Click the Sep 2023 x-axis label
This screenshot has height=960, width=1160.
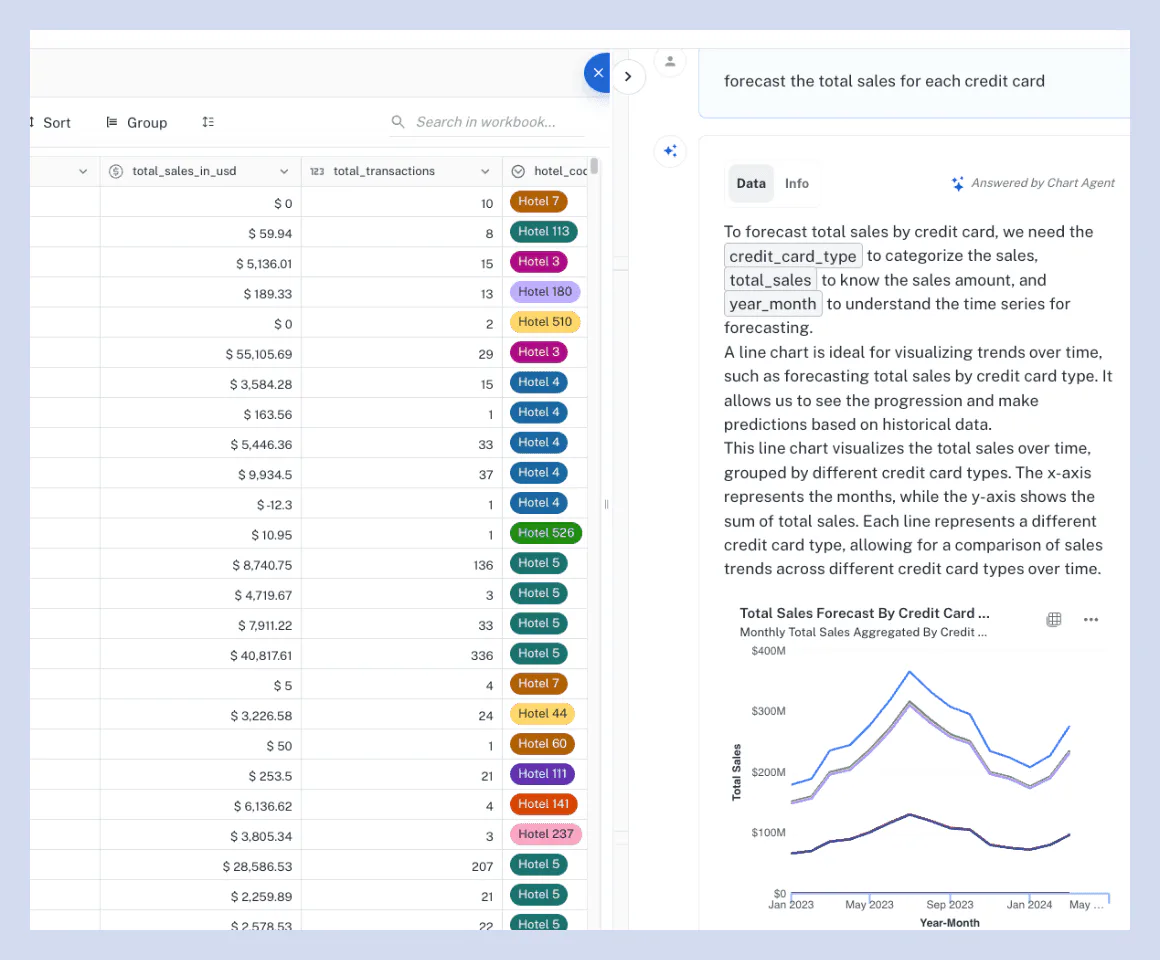click(x=950, y=905)
